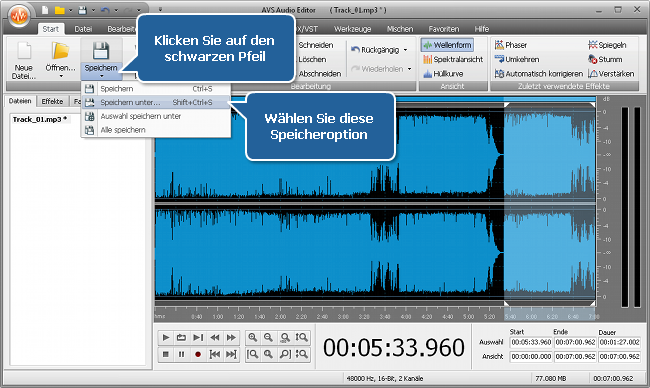The width and height of the screenshot is (650, 388).
Task: Jump to the start of the track
Action: pos(215,354)
